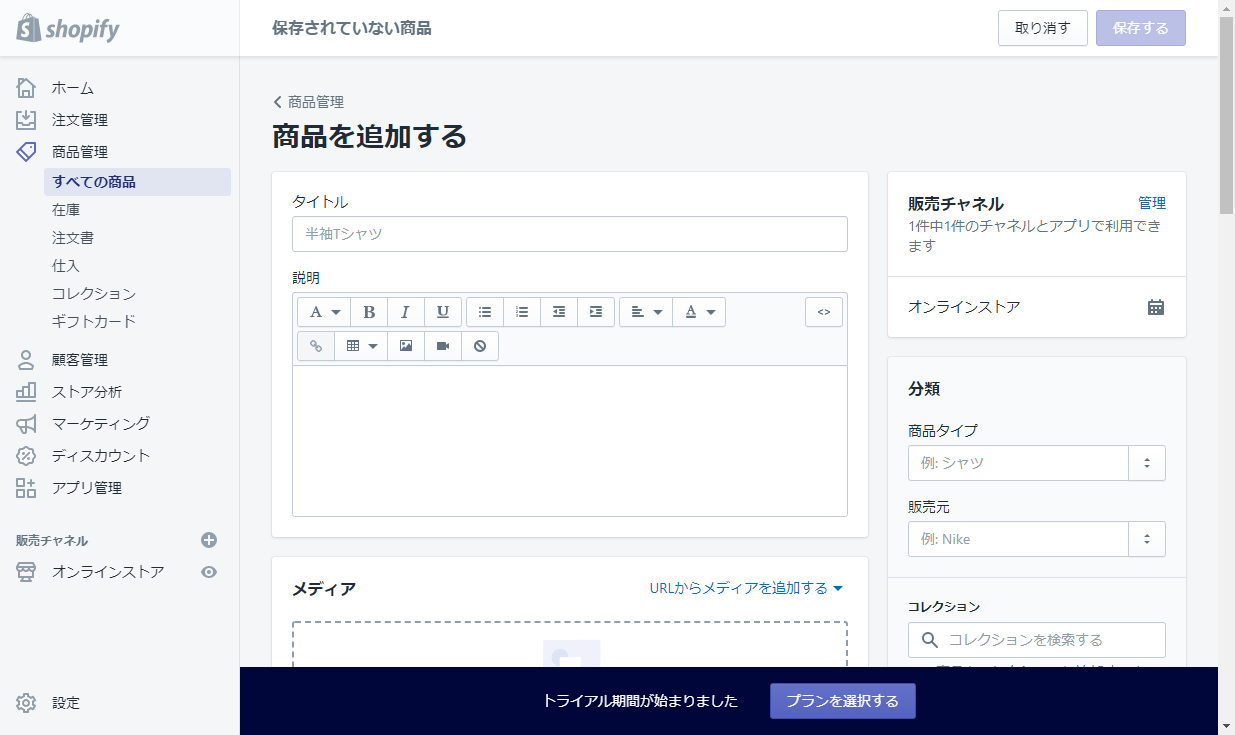Insert a bulleted list
Viewport: 1235px width, 735px height.
pos(485,312)
